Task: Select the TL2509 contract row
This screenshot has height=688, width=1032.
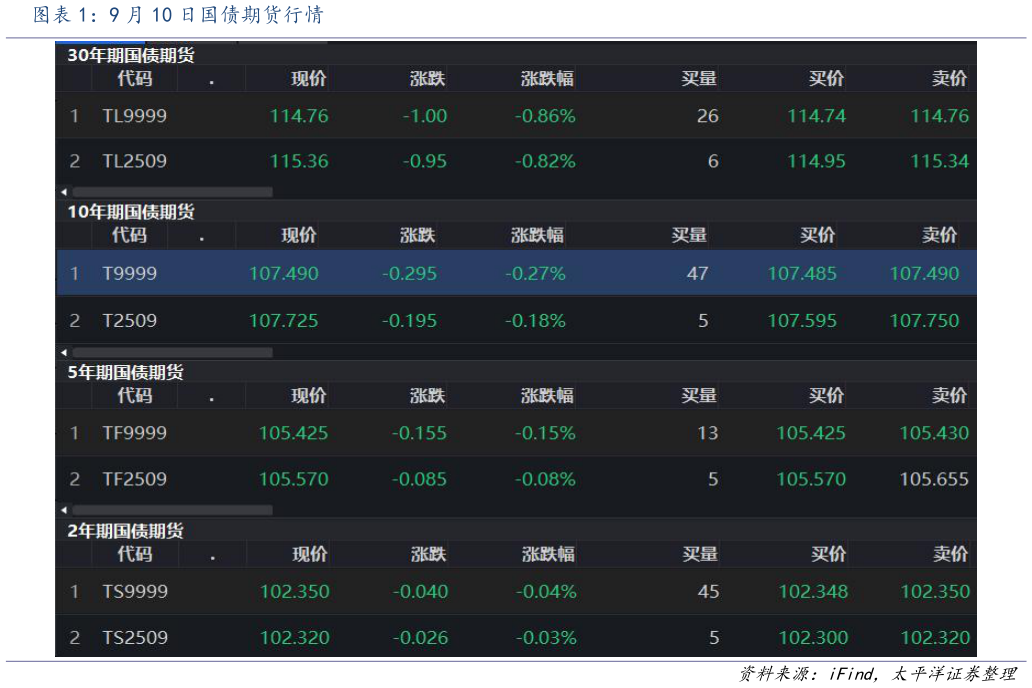Action: pos(134,161)
